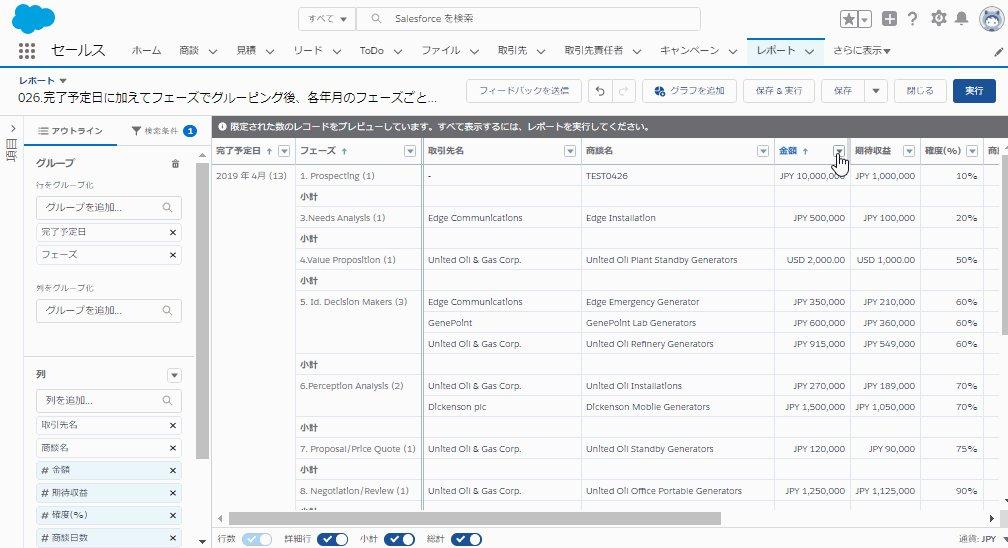The image size is (1008, 548).
Task: Open the 商談 navigation tab
Action: click(x=189, y=51)
